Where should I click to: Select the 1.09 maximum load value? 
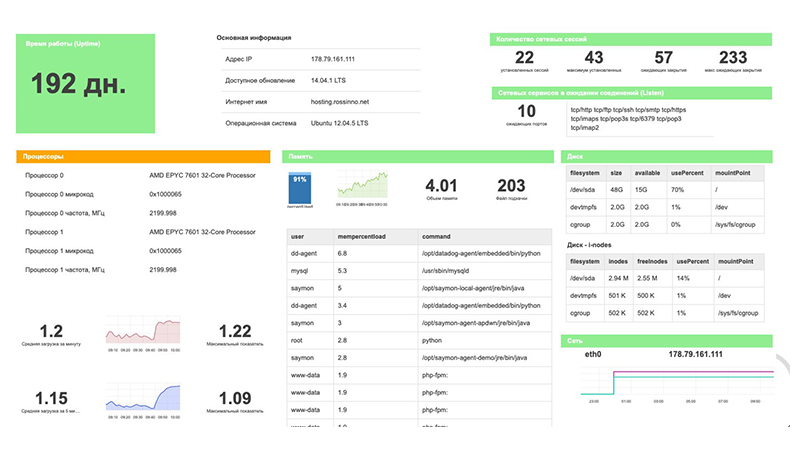[235, 398]
